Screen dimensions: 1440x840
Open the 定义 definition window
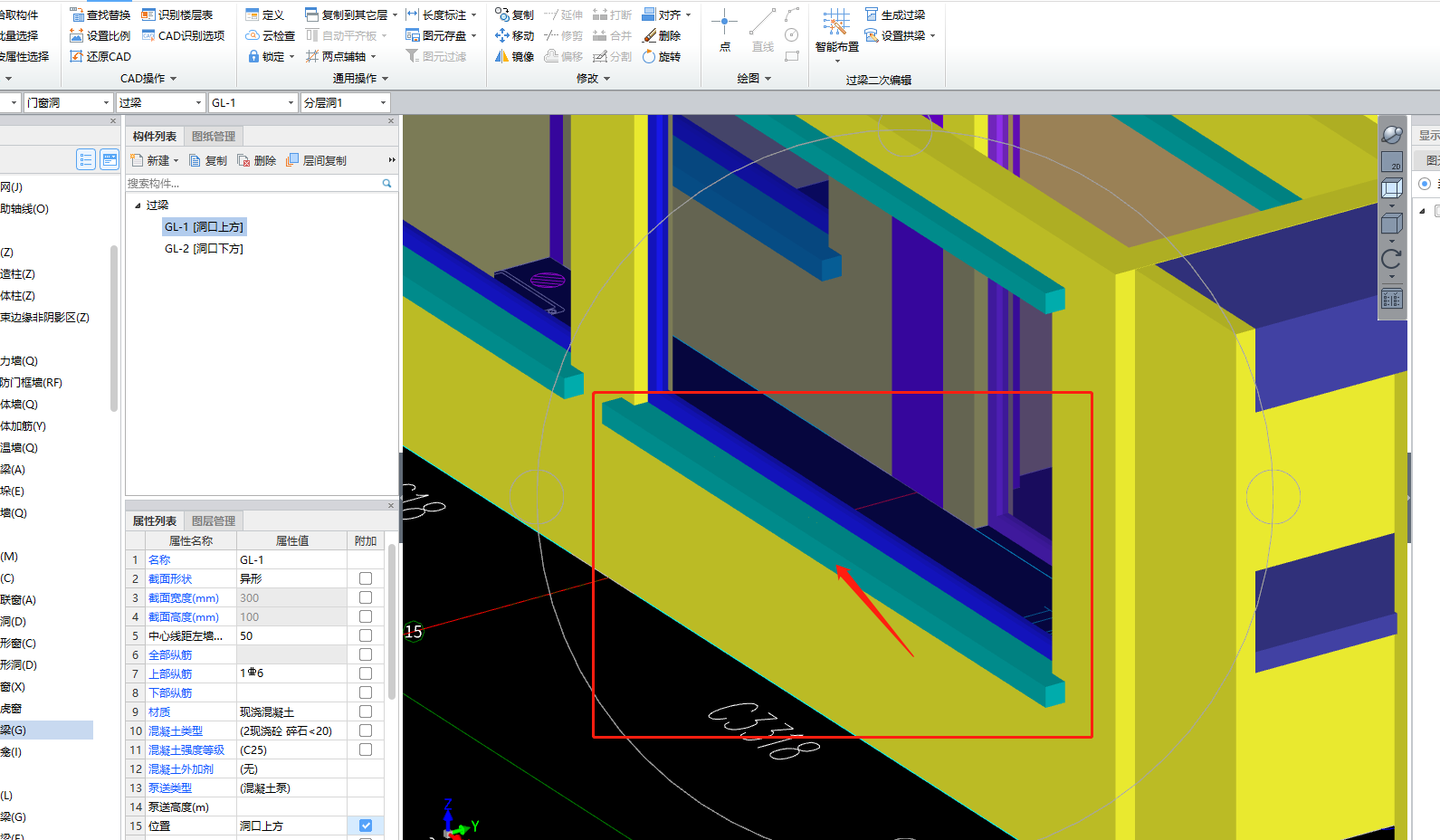[264, 14]
